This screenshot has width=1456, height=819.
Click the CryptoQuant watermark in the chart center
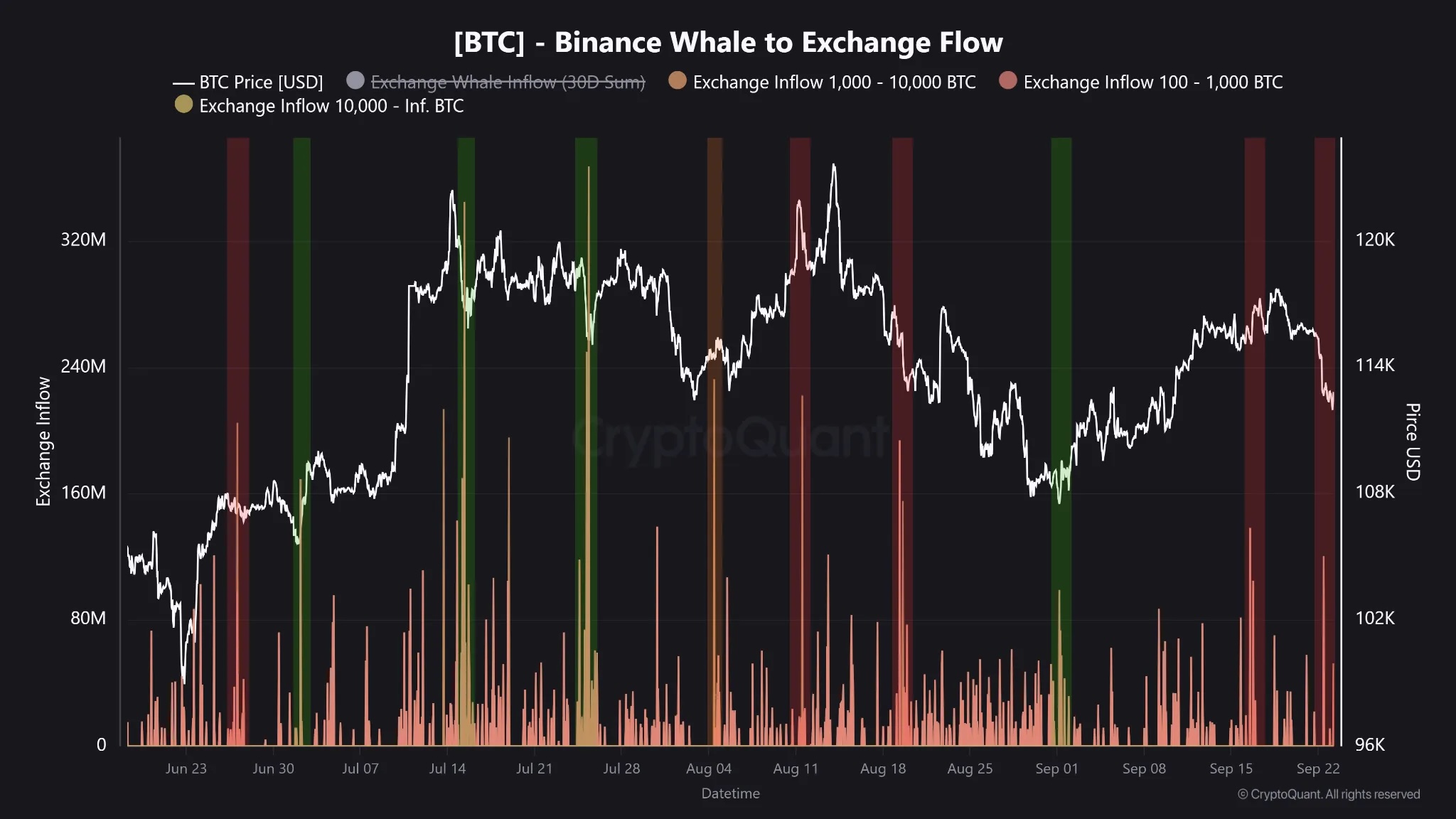(730, 435)
